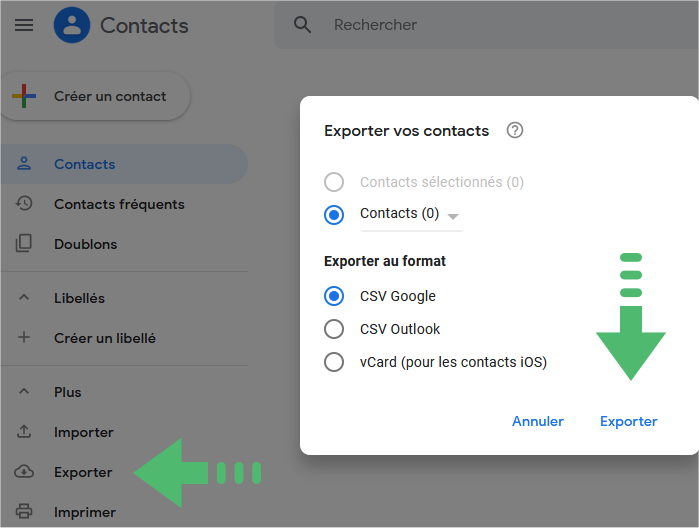
Task: Collapse the Plus section chevron
Action: click(24, 391)
